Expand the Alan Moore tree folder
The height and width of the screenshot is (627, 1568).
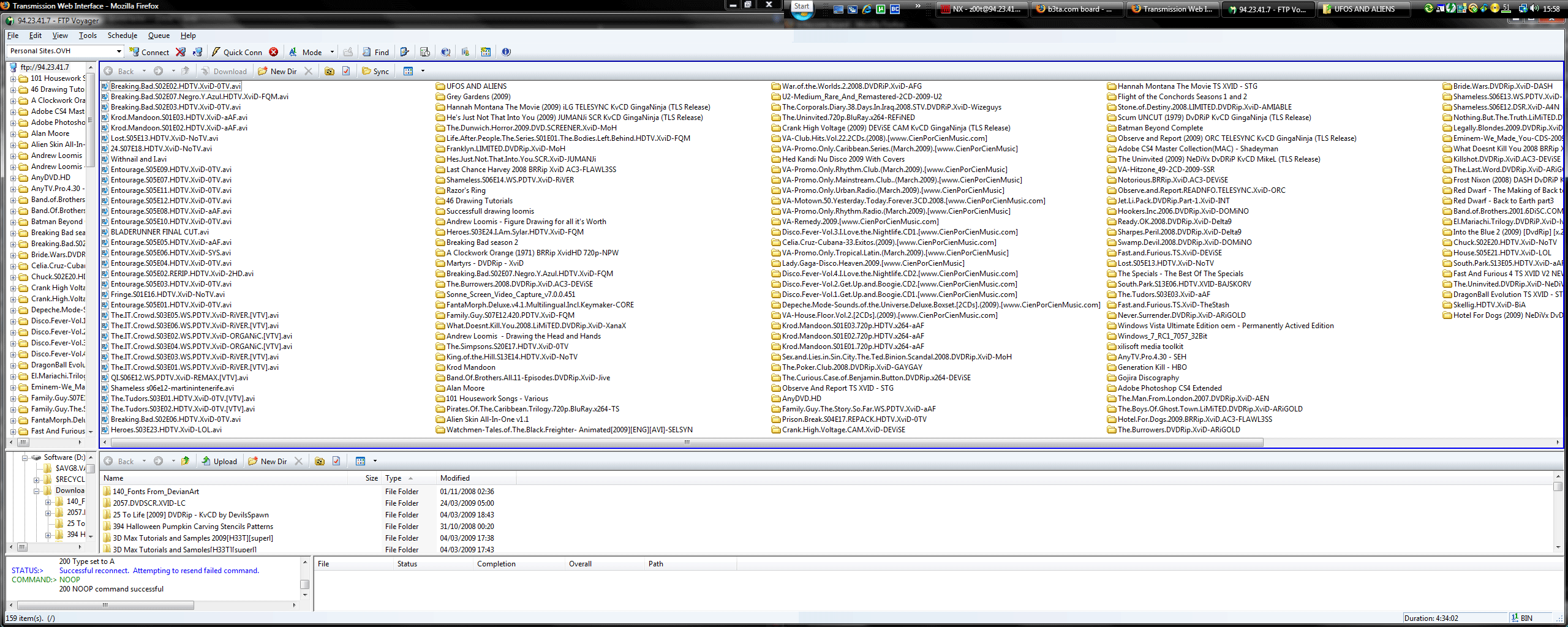[x=13, y=133]
